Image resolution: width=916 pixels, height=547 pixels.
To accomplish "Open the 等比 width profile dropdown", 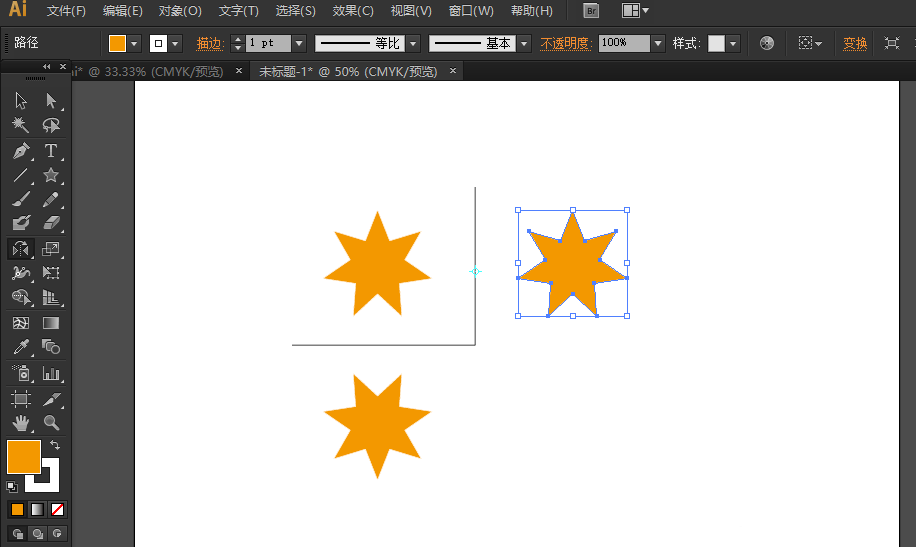I will (414, 43).
